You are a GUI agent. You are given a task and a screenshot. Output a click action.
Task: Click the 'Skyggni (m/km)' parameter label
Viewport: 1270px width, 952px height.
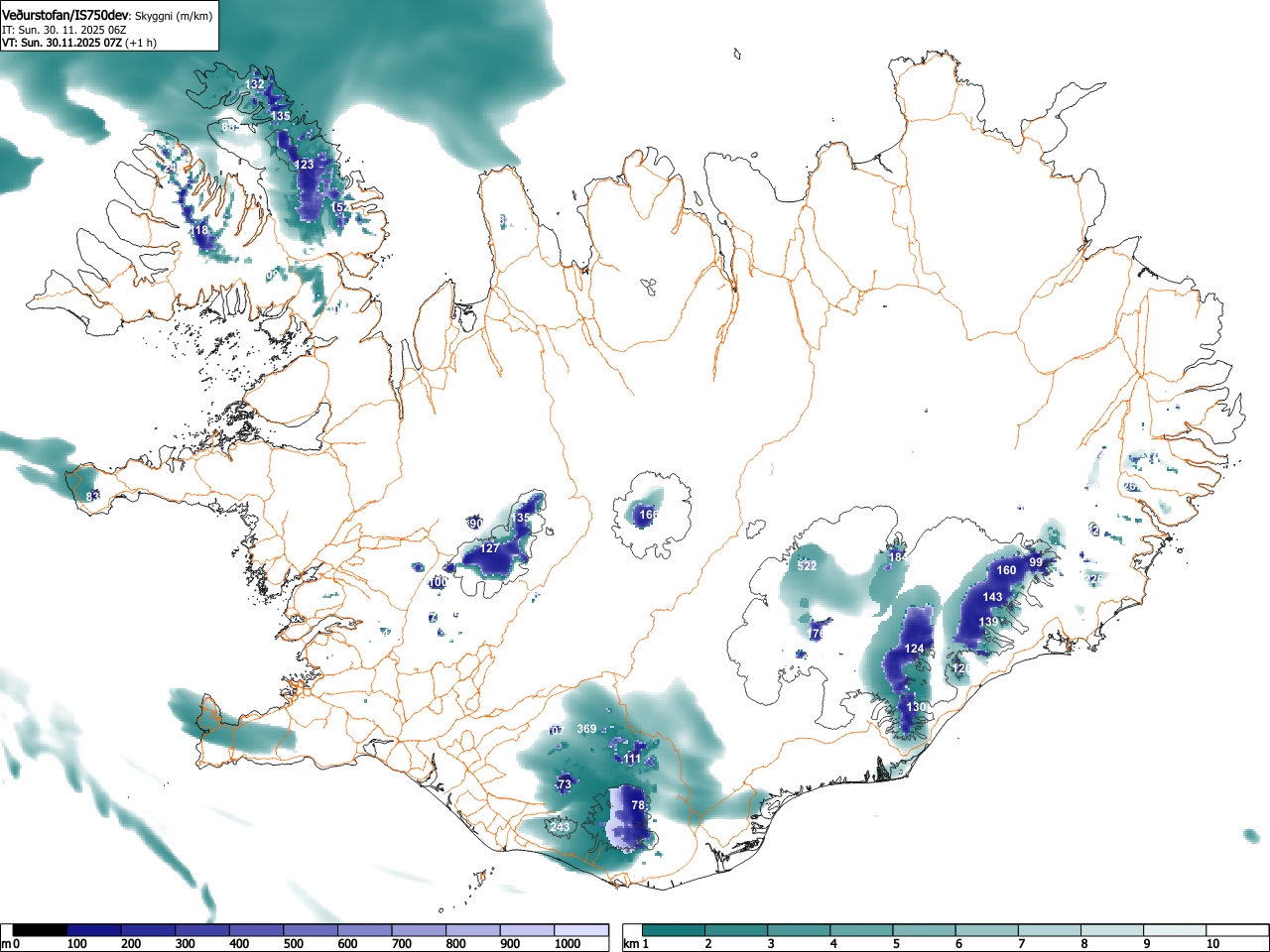174,16
